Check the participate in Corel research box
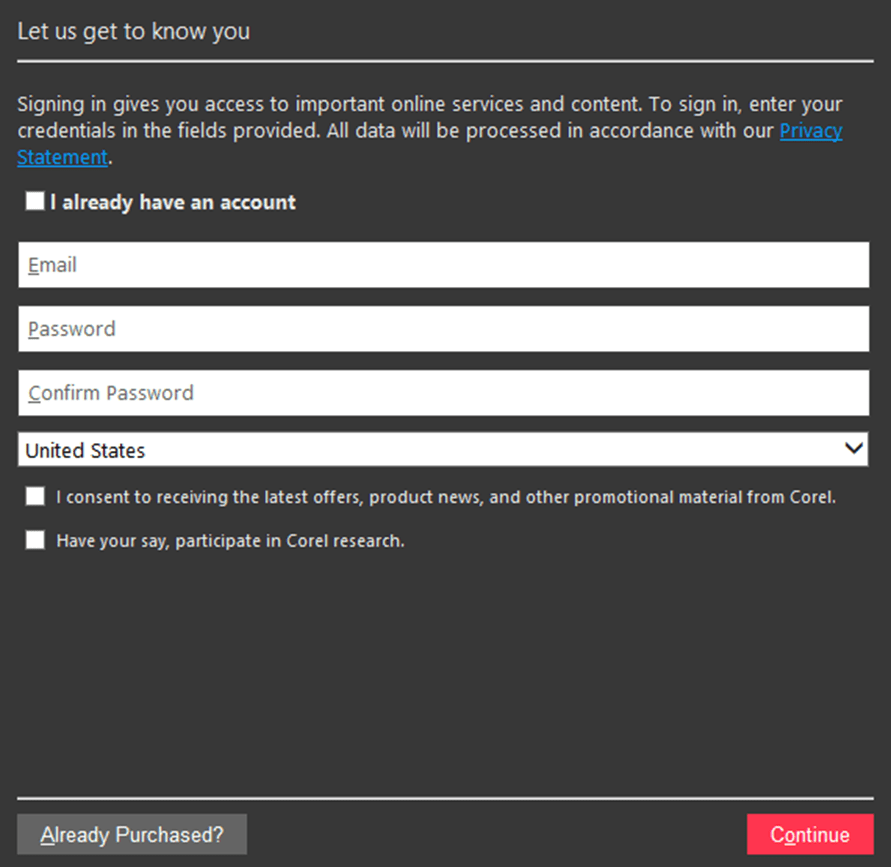 (36, 540)
